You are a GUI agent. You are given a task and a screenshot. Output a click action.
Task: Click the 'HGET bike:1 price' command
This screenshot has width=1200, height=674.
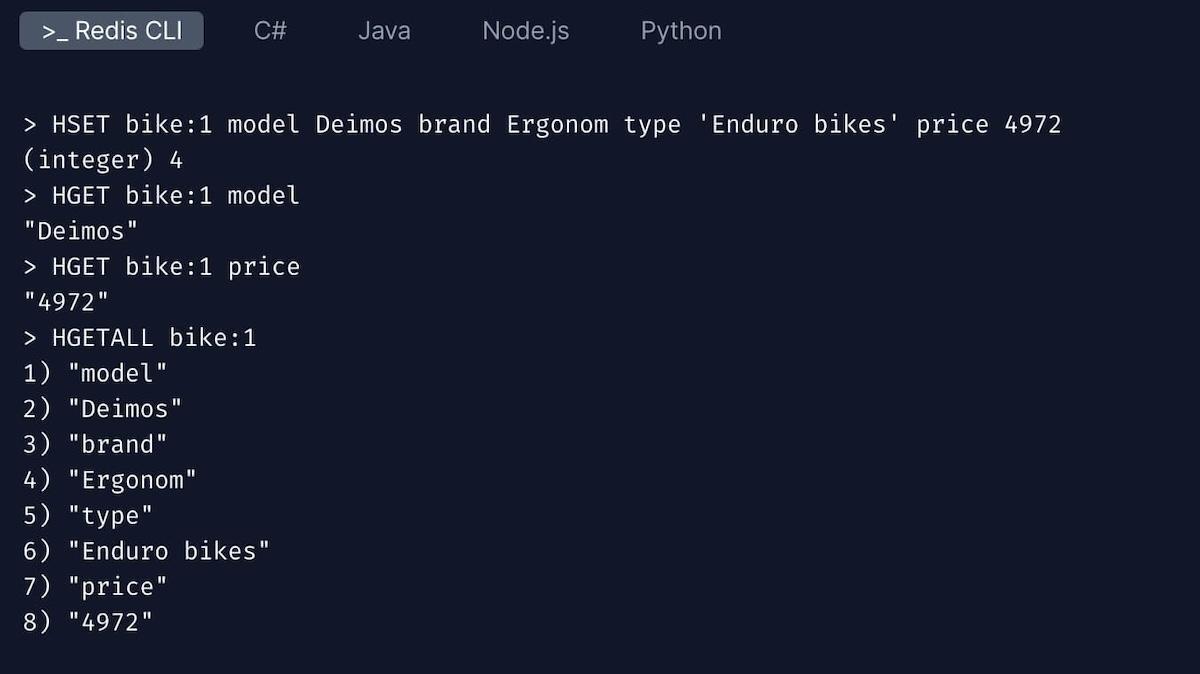pyautogui.click(x=162, y=267)
